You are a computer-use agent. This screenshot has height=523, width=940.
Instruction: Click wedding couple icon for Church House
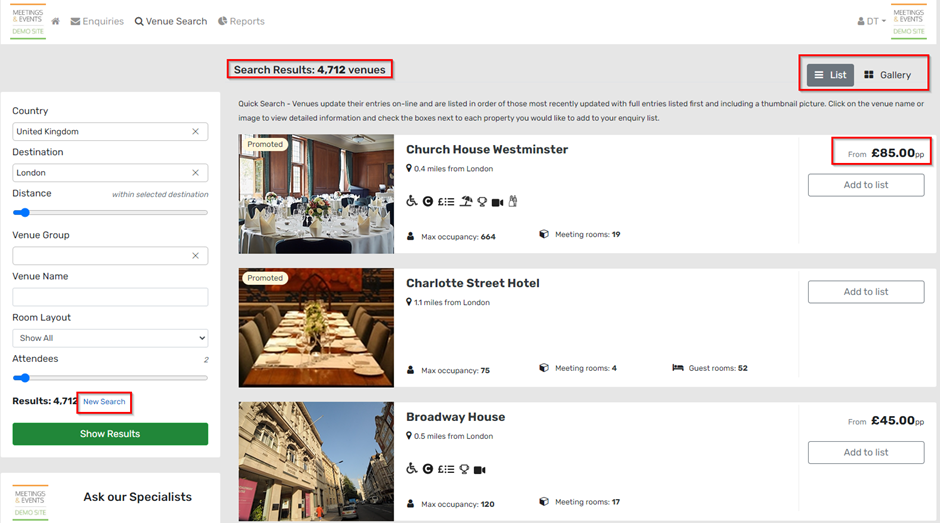point(513,201)
